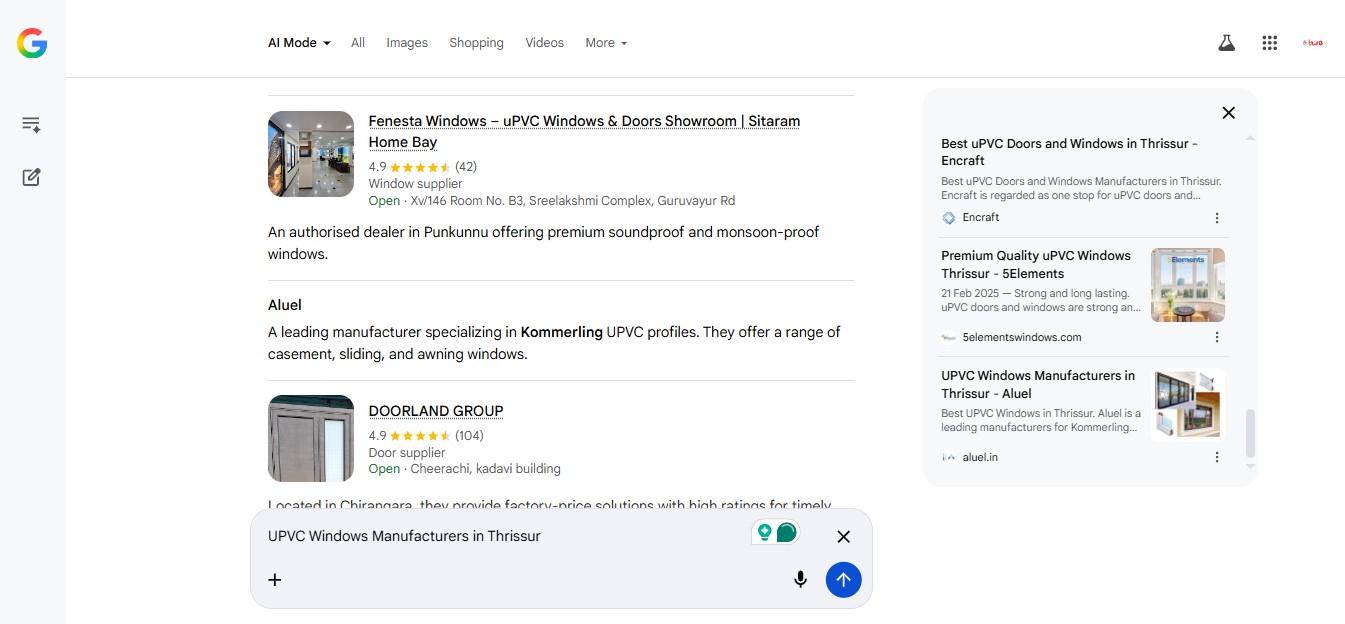Image resolution: width=1345 pixels, height=624 pixels.
Task: Click the Cheerachi, kadavi building address
Action: click(485, 469)
